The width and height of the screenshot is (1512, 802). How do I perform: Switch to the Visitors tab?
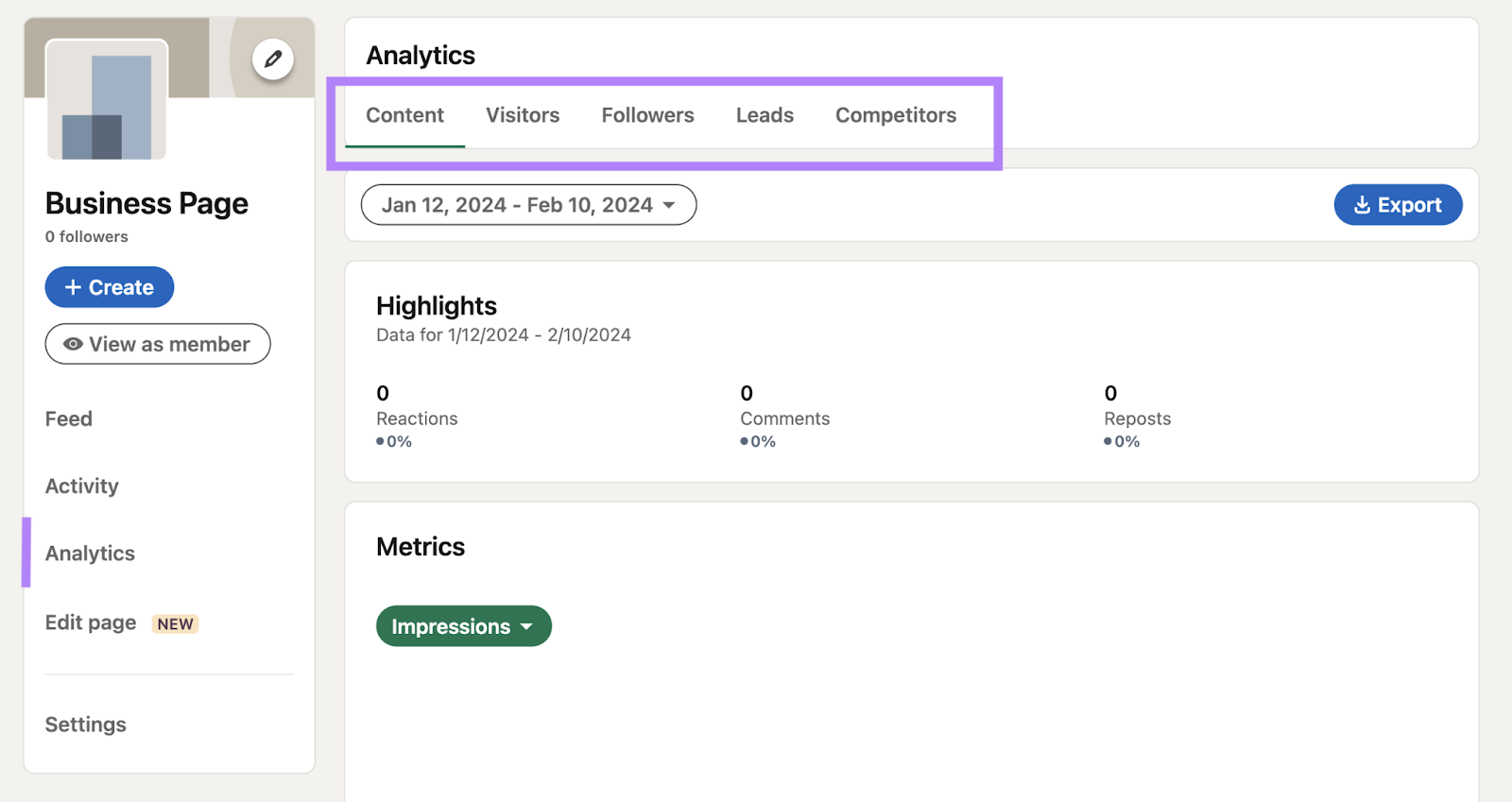523,115
